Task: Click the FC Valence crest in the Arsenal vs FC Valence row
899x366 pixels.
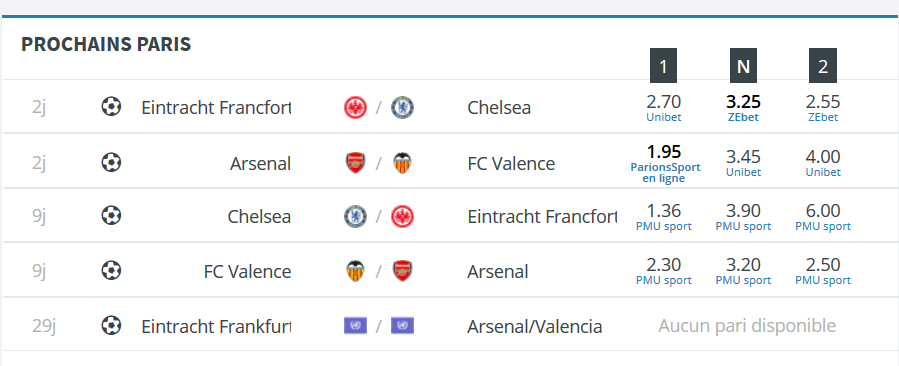Action: (x=402, y=163)
